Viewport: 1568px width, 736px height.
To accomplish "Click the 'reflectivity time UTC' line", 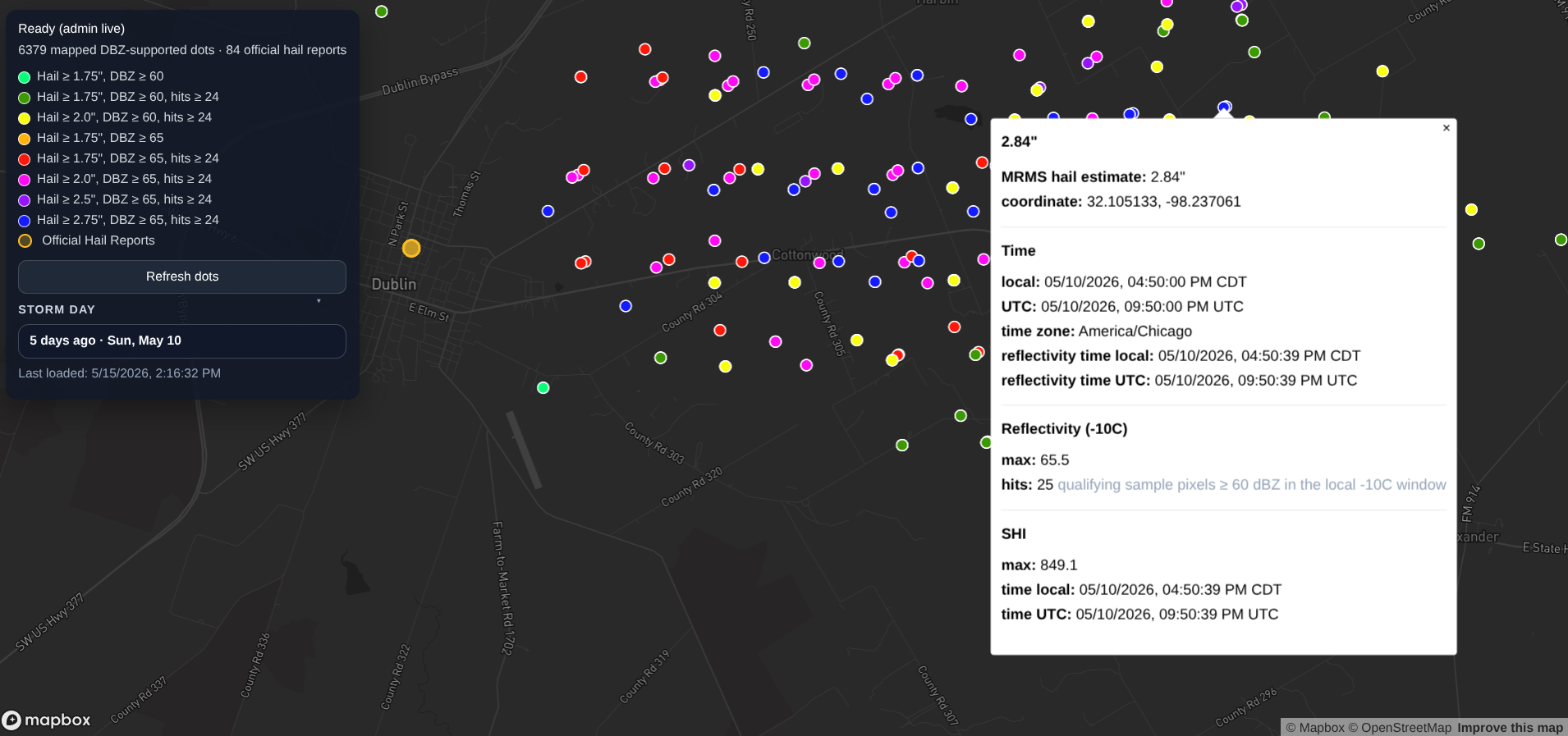I will [1179, 381].
